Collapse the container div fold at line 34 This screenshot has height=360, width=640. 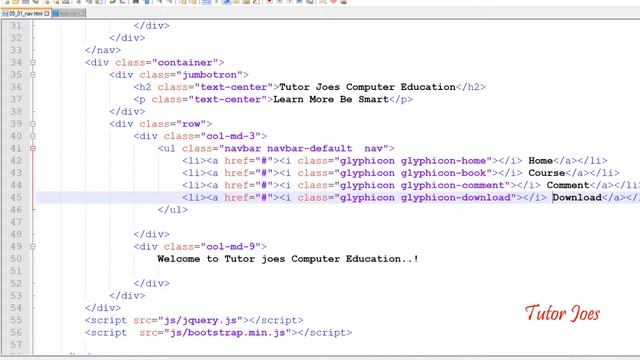[33, 62]
